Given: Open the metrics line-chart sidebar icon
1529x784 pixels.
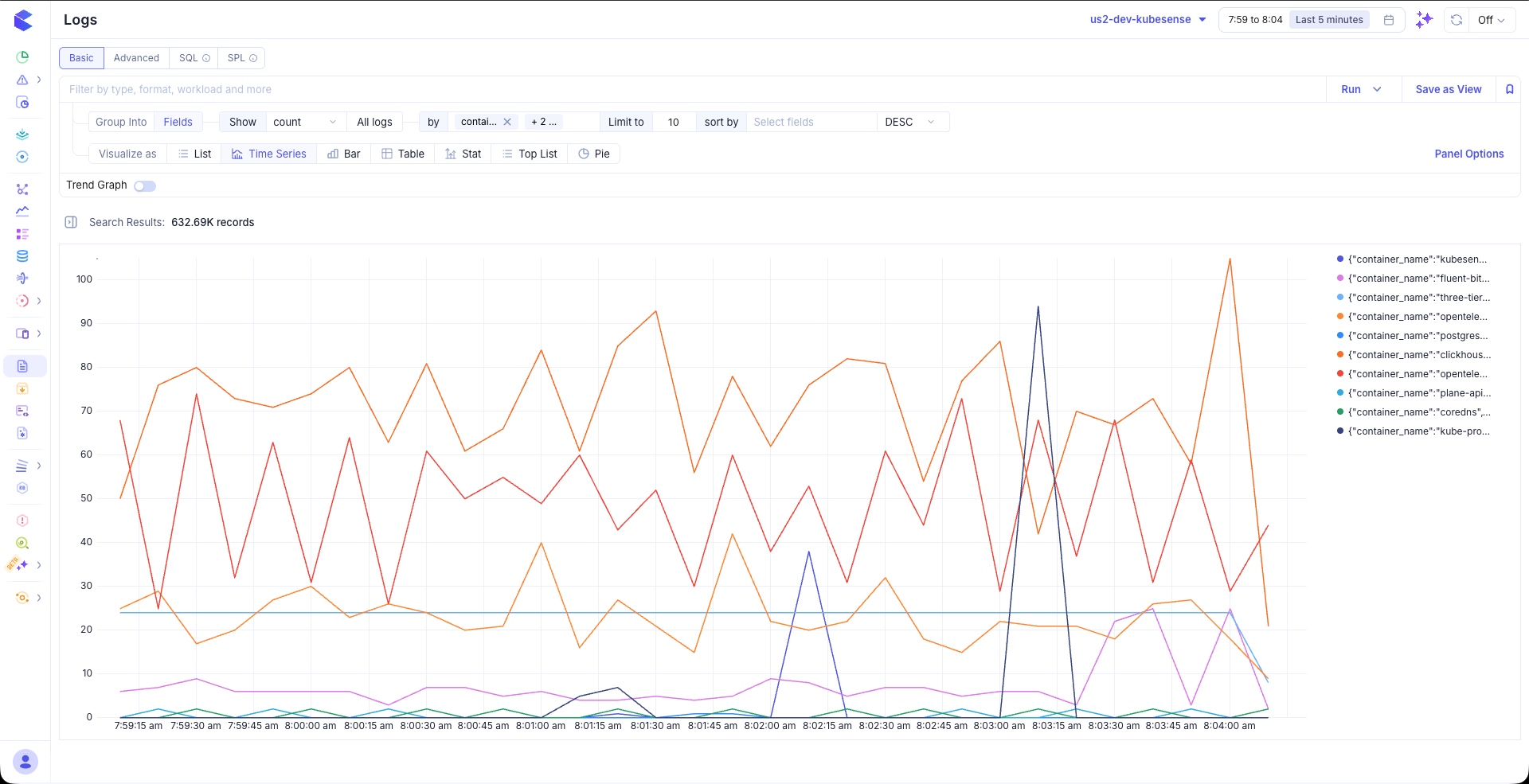Looking at the screenshot, I should 22,212.
